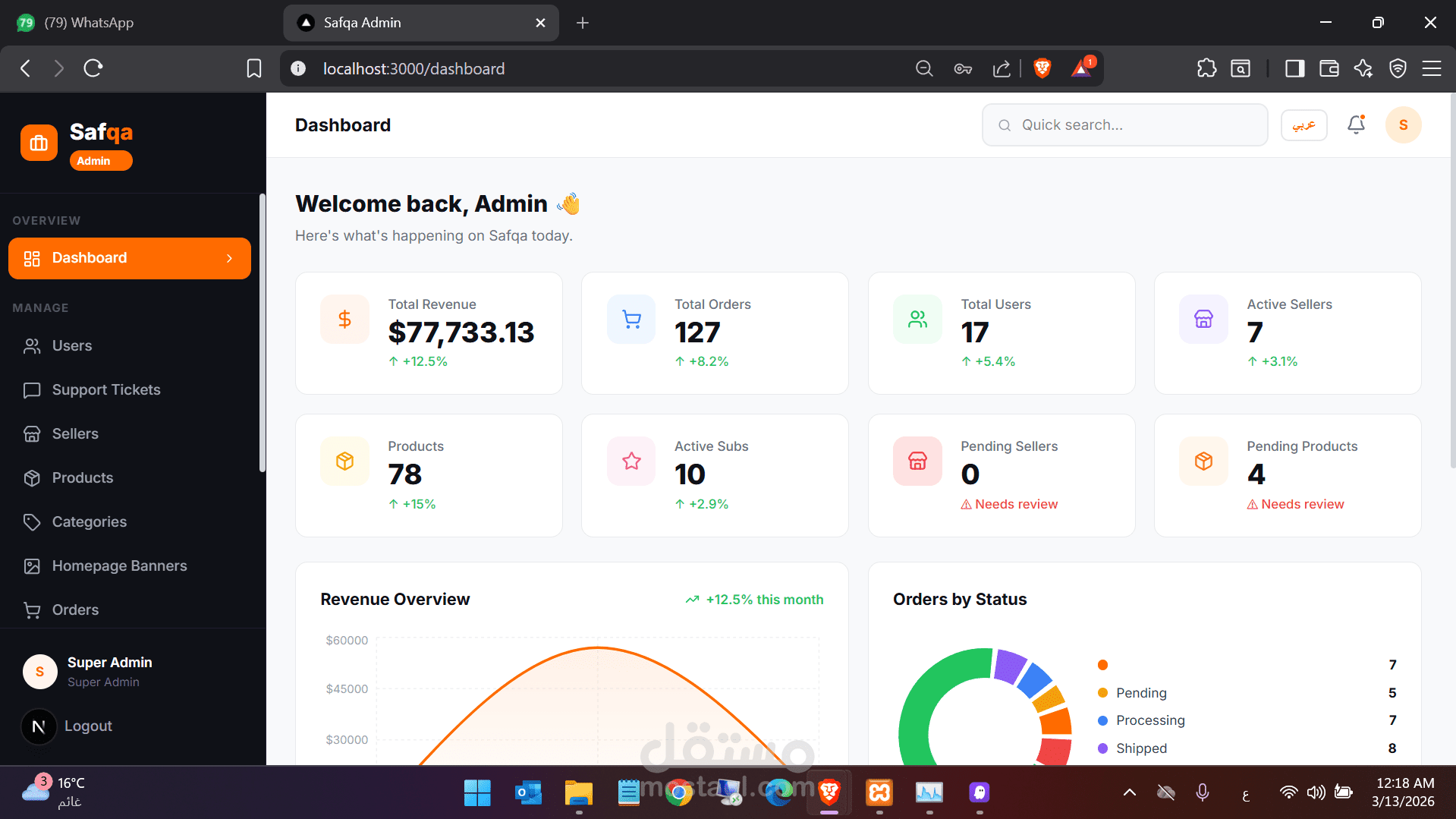1456x819 pixels.
Task: Open XAMPP from the taskbar
Action: (879, 793)
